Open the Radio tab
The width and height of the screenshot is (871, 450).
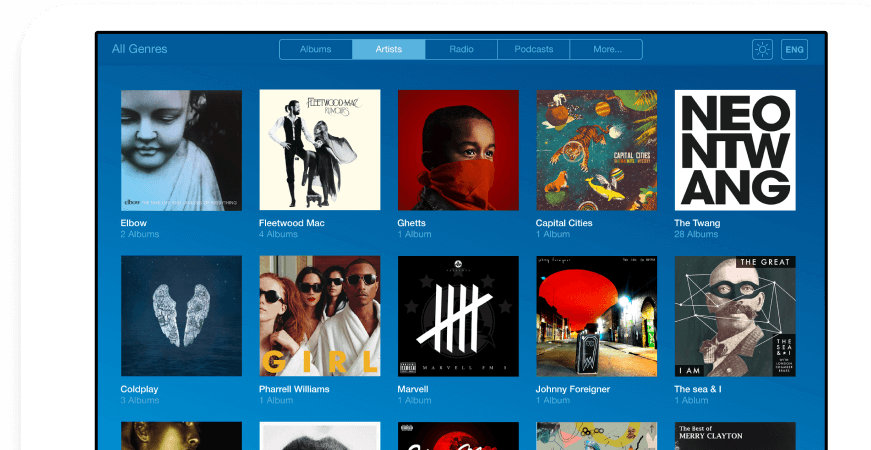coord(462,49)
